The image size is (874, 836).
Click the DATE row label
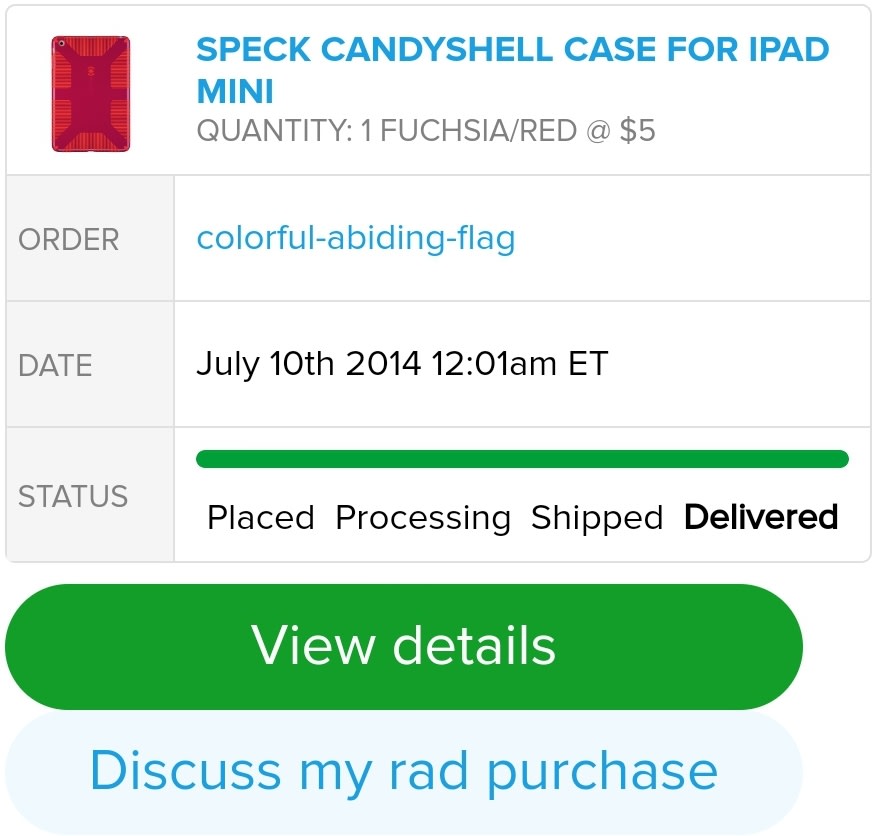click(55, 365)
